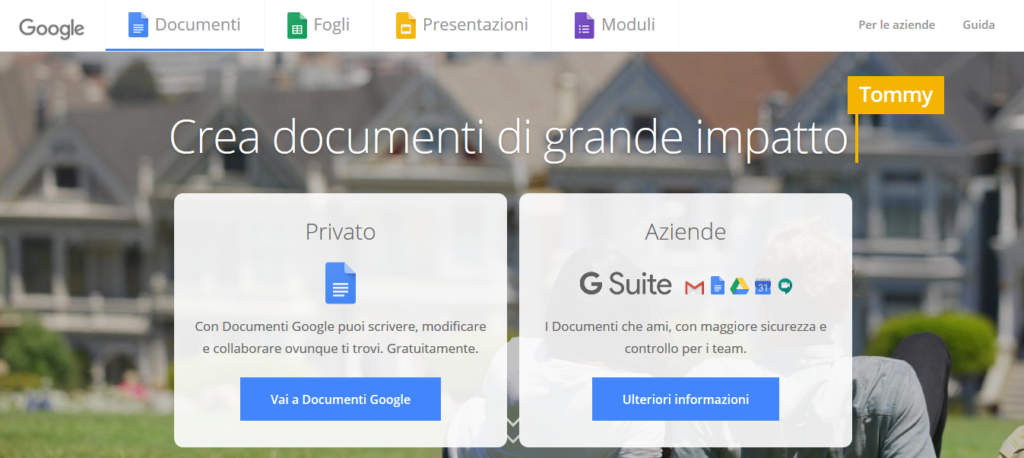Viewport: 1024px width, 458px height.
Task: Click the purple Moduli forms icon
Action: [x=584, y=25]
